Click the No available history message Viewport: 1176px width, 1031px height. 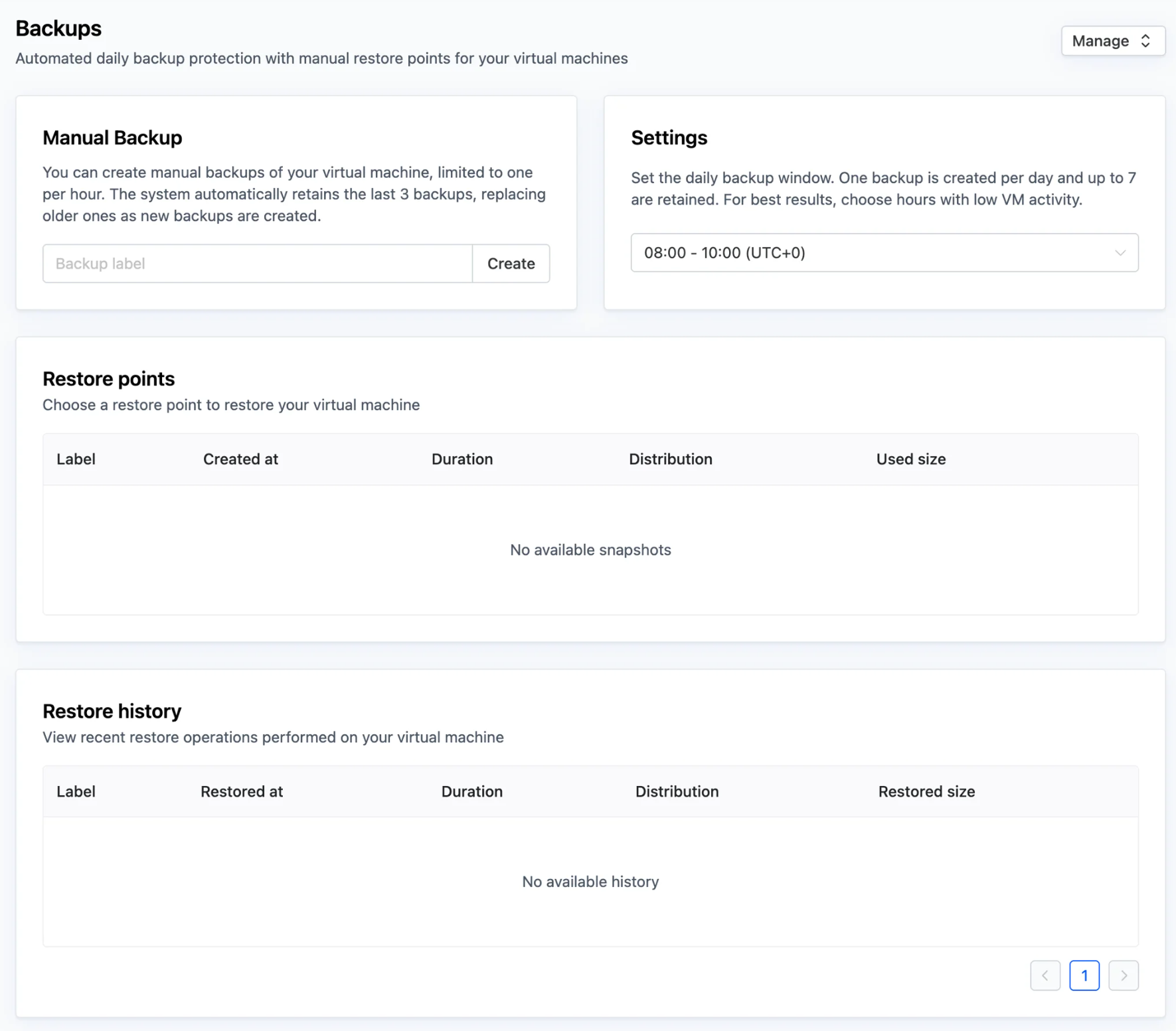(x=590, y=882)
